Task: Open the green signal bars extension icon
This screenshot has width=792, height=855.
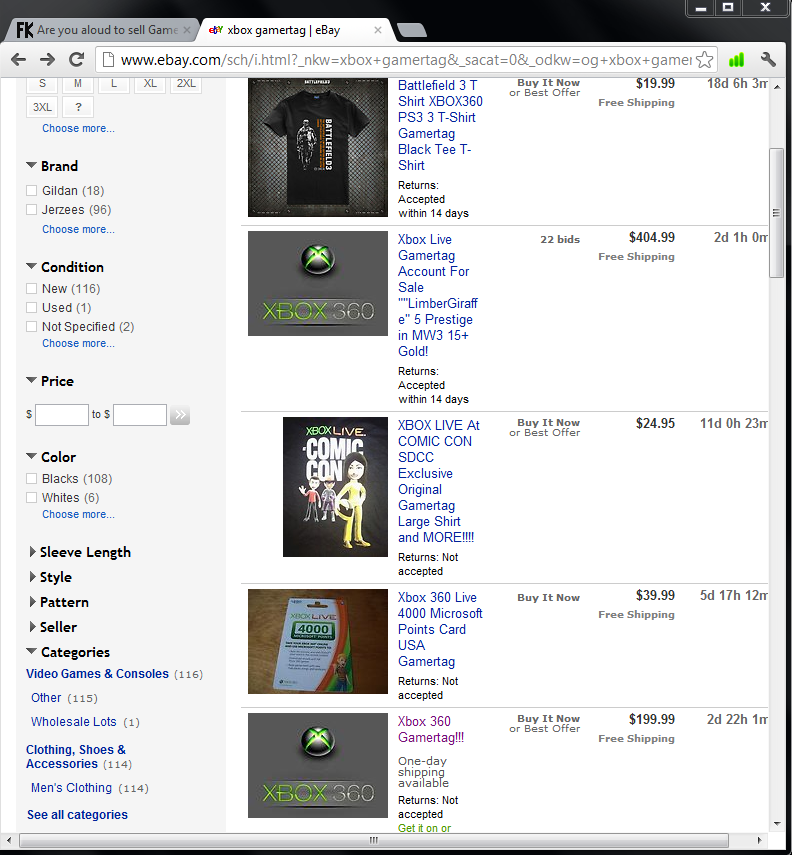Action: coord(736,59)
